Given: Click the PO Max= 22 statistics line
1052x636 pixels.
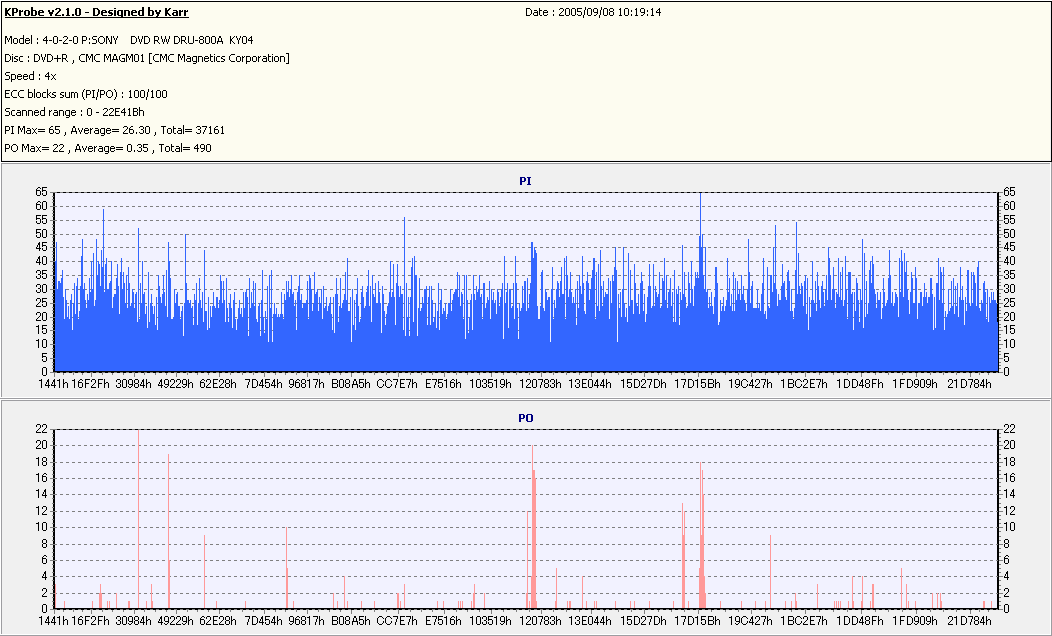Looking at the screenshot, I should point(108,148).
